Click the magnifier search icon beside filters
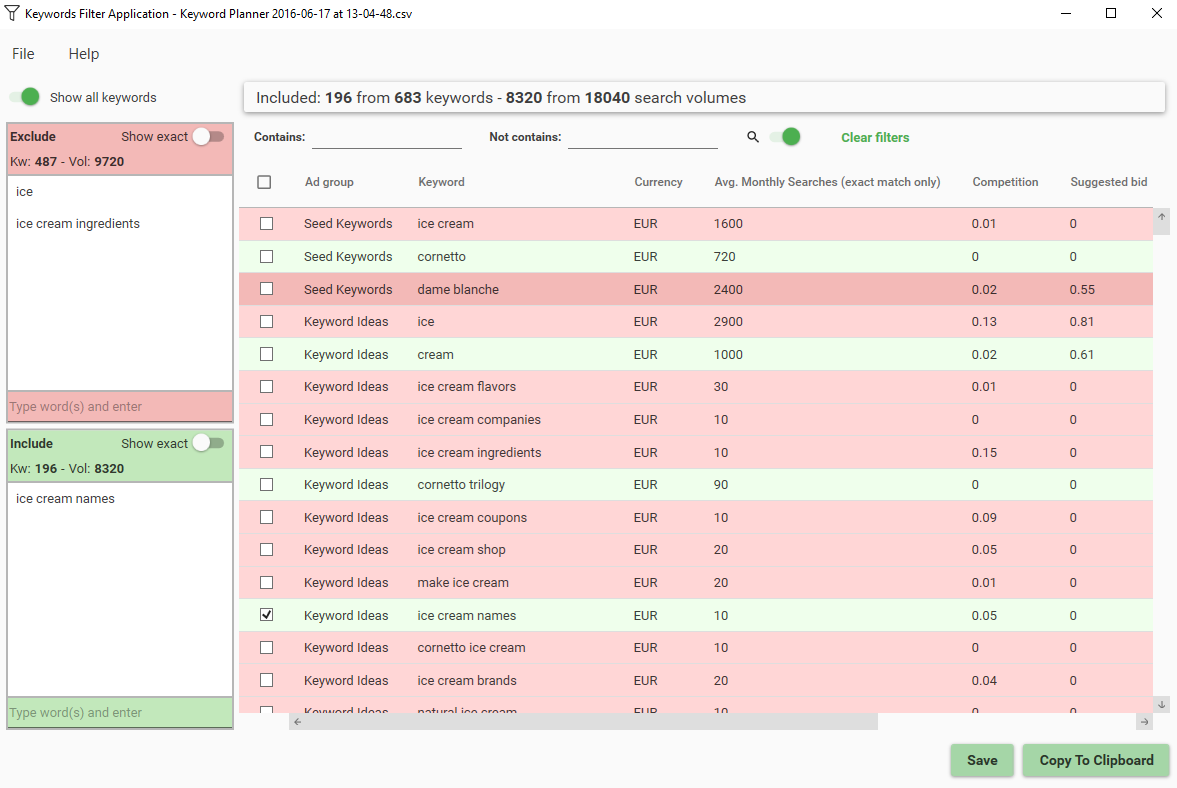Viewport: 1177px width, 788px height. point(753,137)
